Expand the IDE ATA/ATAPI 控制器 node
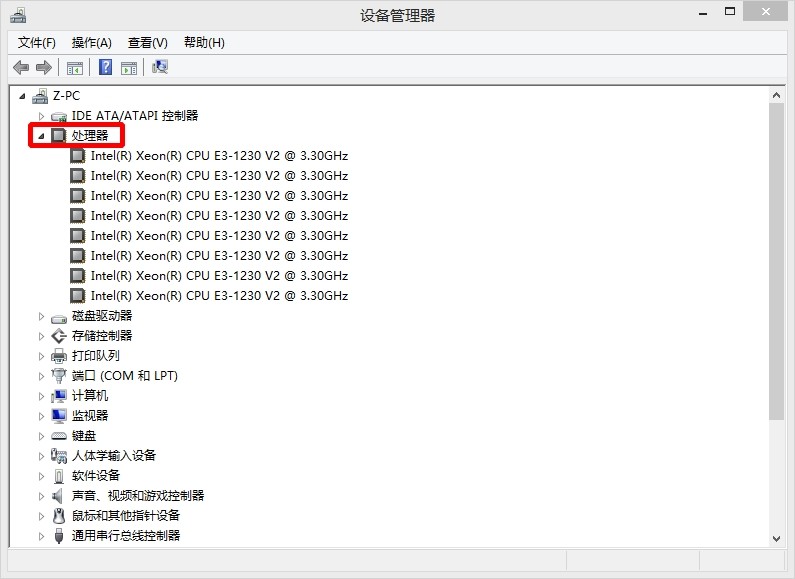The width and height of the screenshot is (795, 579). (x=42, y=116)
